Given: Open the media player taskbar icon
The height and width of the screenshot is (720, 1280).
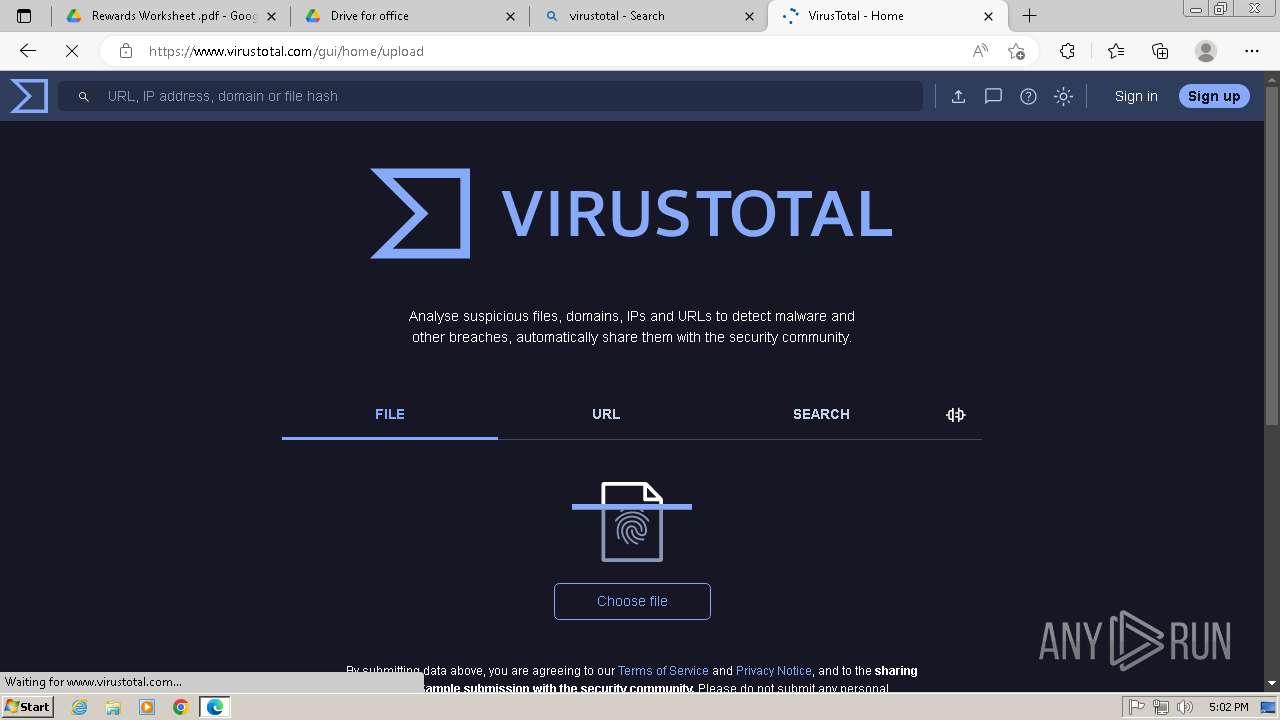Looking at the screenshot, I should pyautogui.click(x=147, y=707).
